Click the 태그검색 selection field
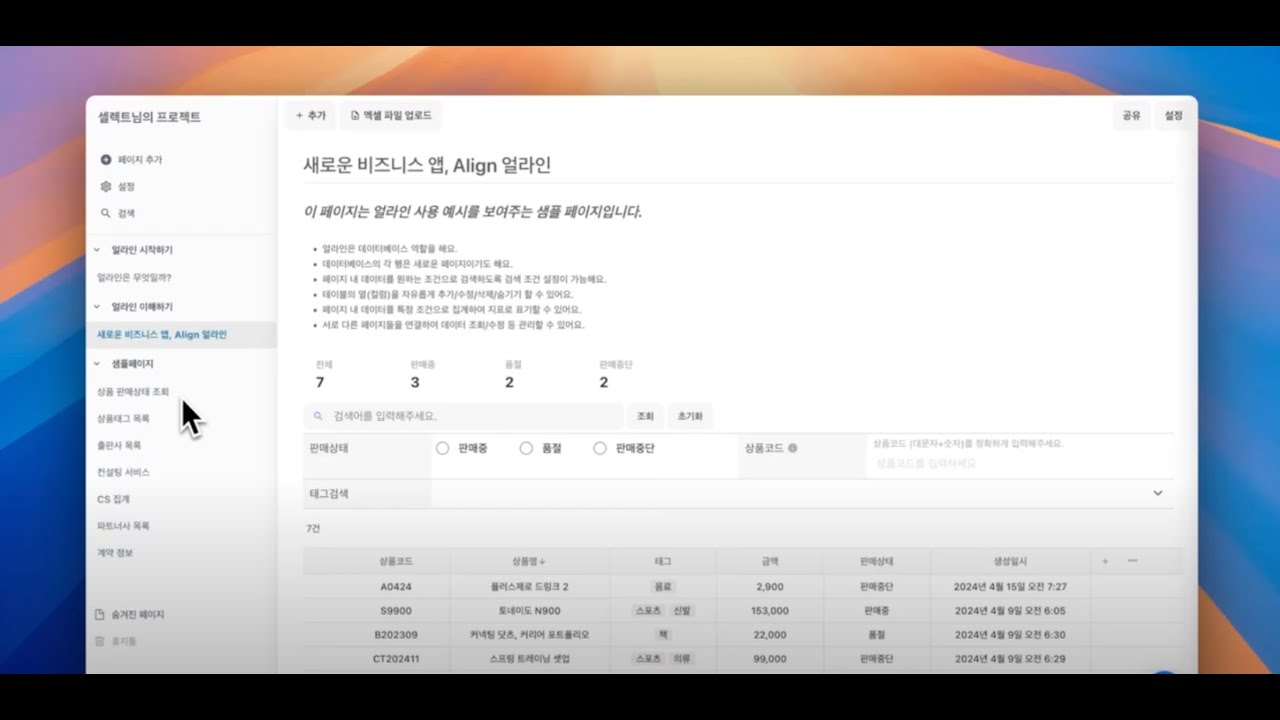This screenshot has height=720, width=1280. tap(802, 494)
